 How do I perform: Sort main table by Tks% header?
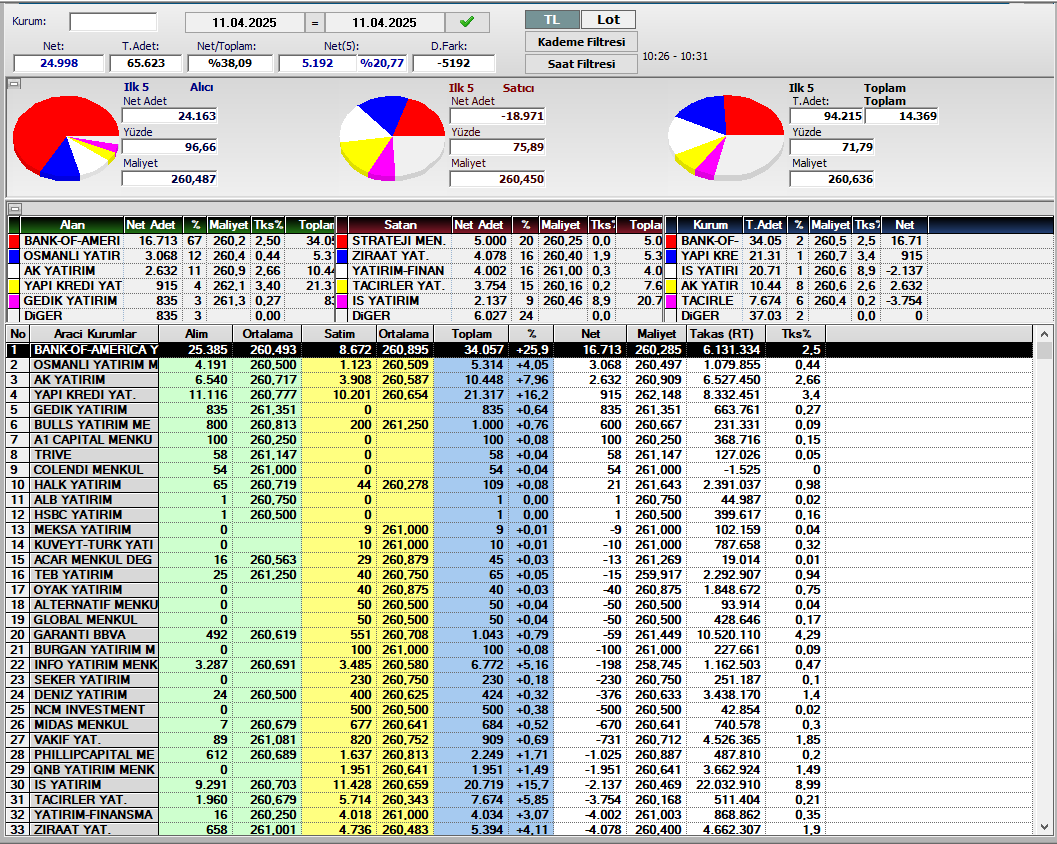coord(795,334)
